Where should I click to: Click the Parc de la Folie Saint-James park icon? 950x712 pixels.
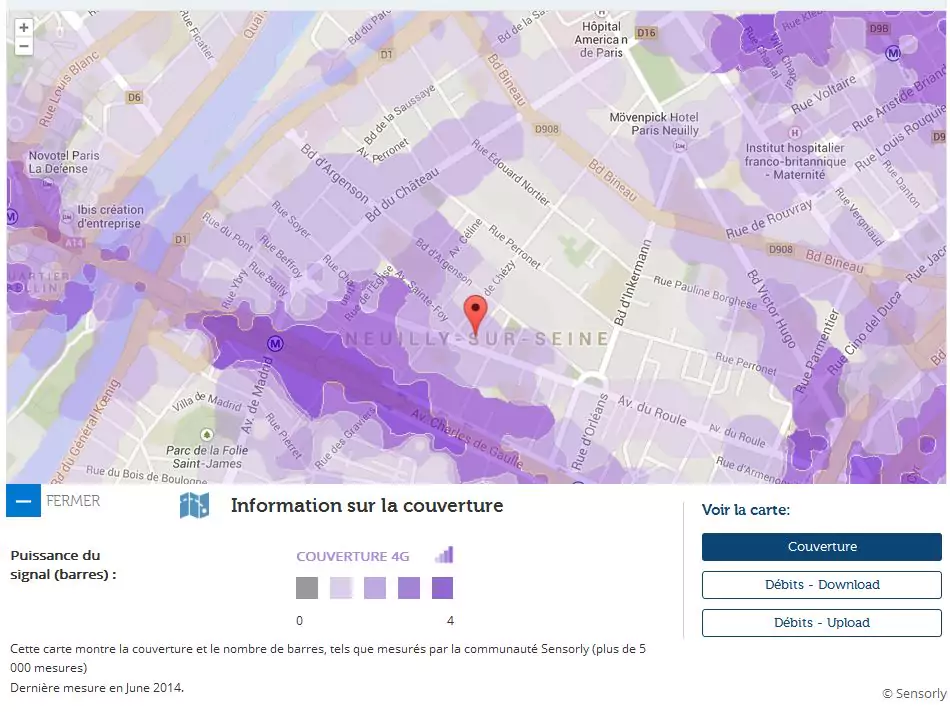[x=206, y=435]
